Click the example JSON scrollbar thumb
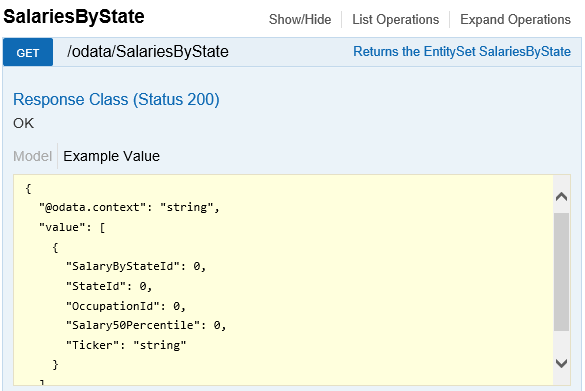This screenshot has height=391, width=585. point(561,272)
